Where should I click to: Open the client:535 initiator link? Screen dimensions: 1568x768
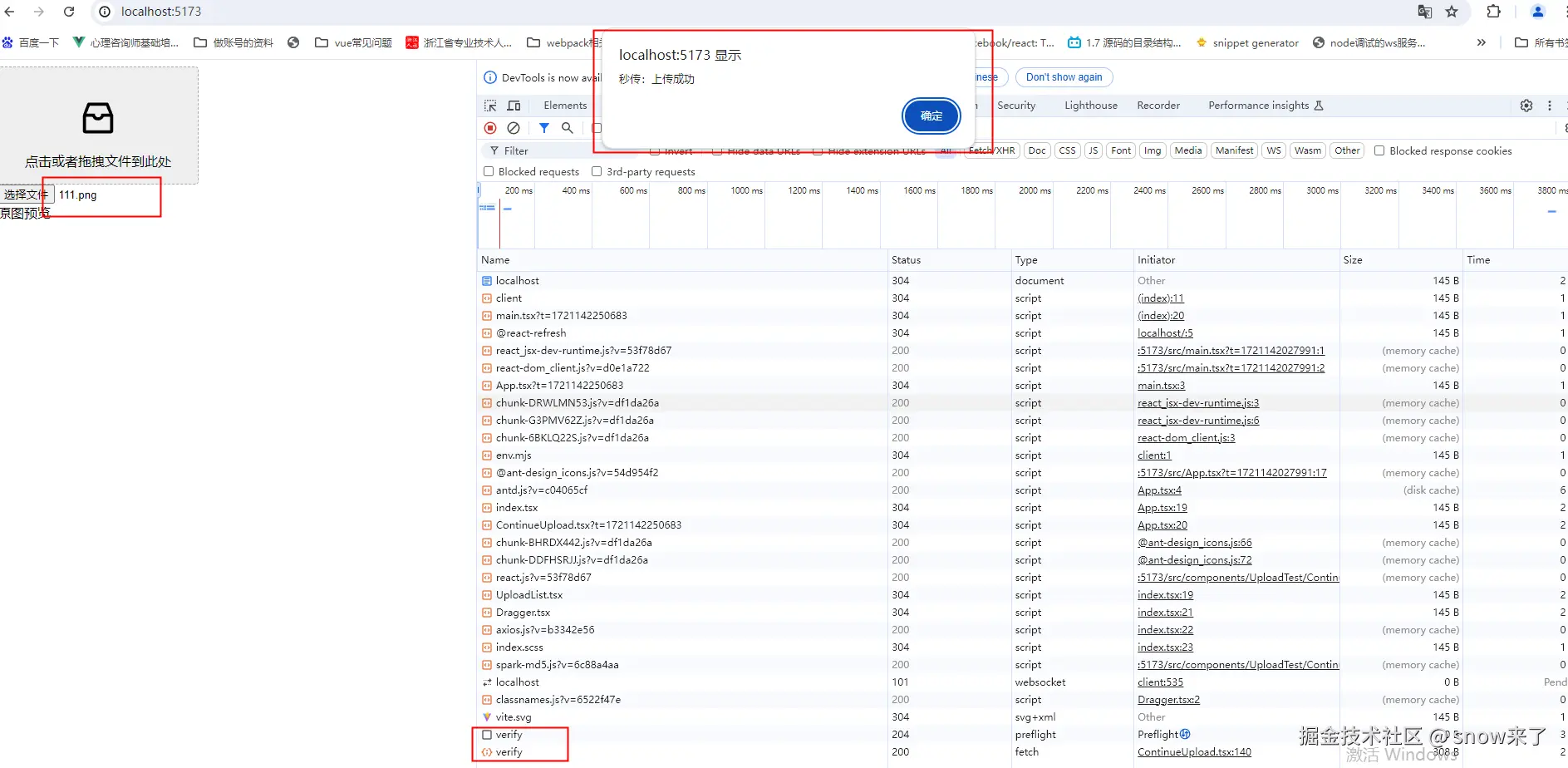pyautogui.click(x=1160, y=682)
